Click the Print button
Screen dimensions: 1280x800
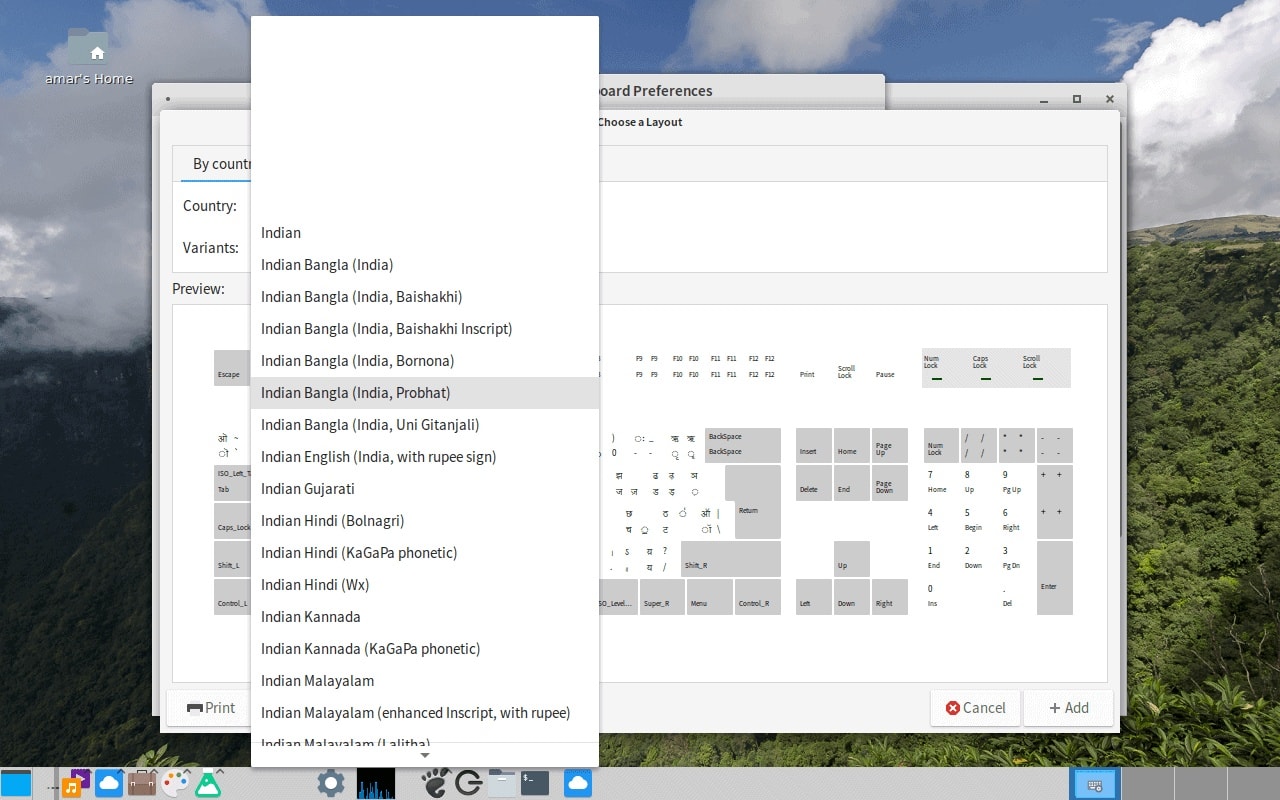pyautogui.click(x=211, y=708)
